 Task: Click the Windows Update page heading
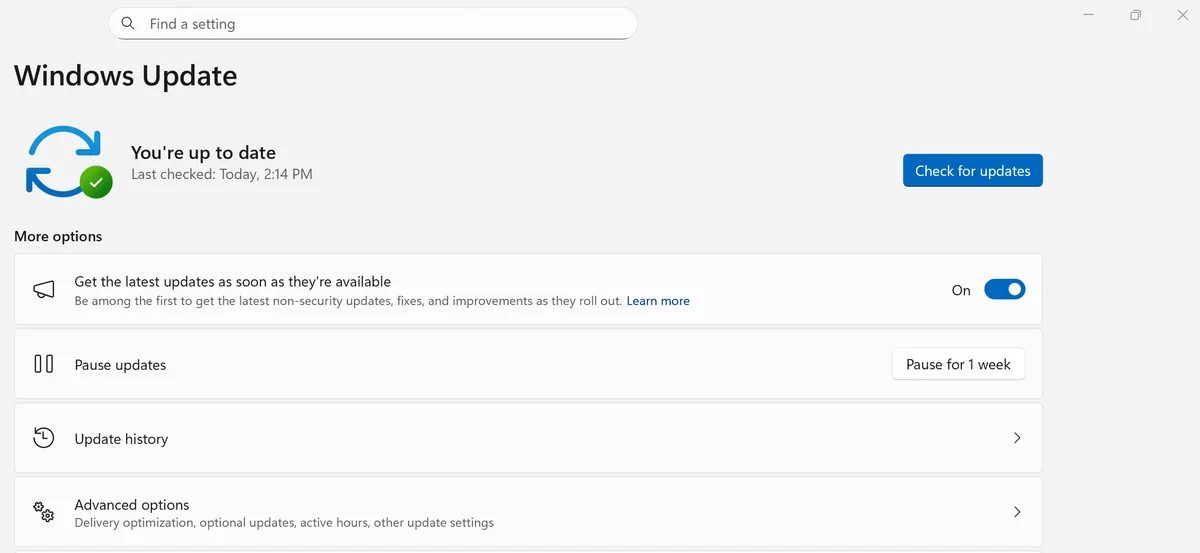pyautogui.click(x=126, y=76)
